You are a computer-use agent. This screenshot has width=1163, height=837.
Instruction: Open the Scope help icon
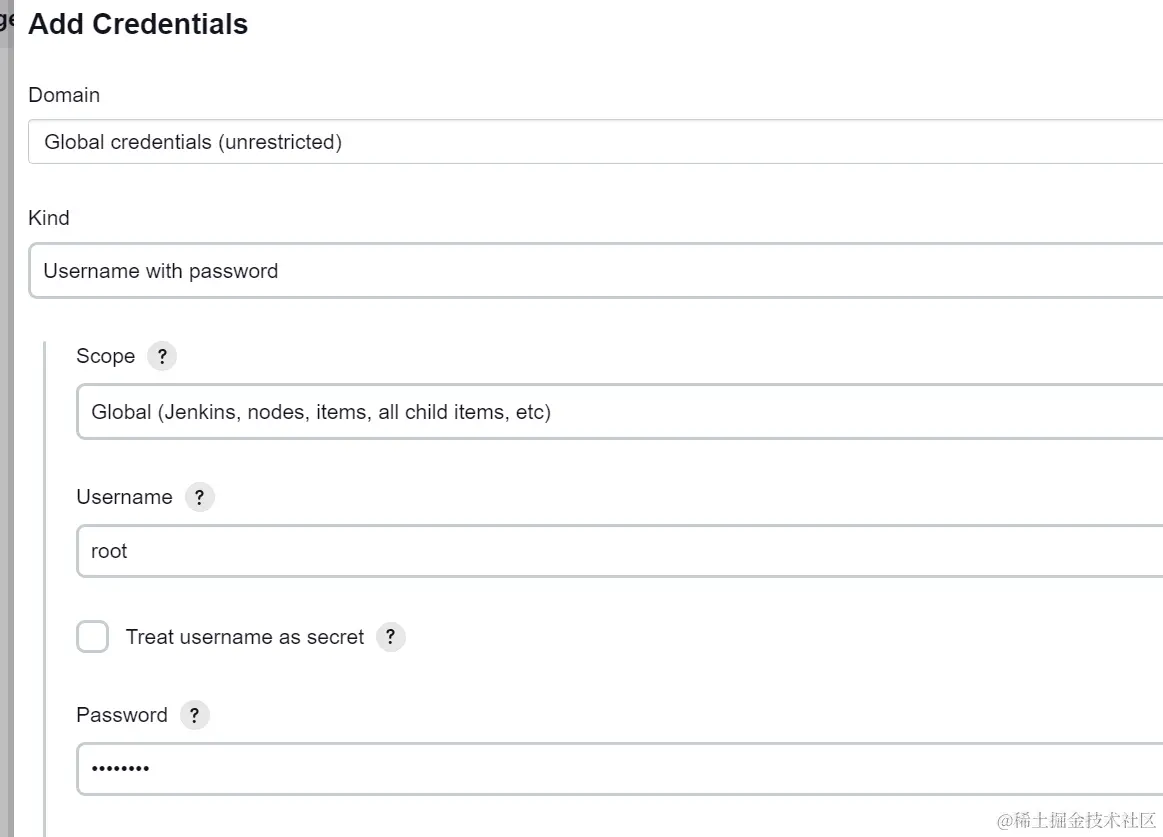click(162, 357)
